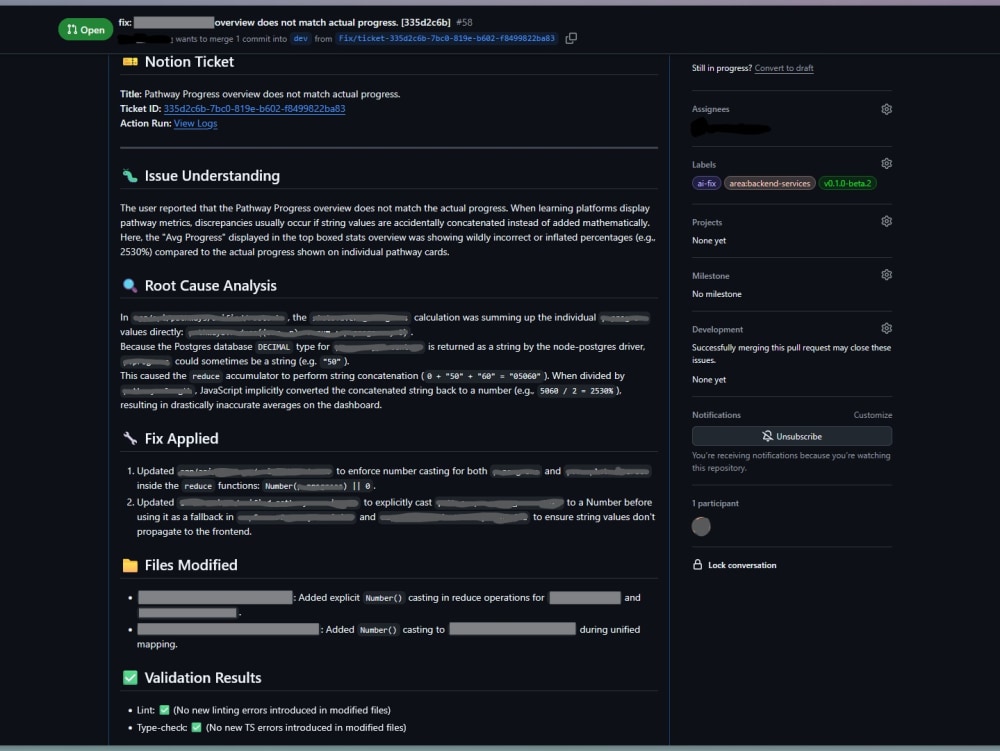The image size is (1000, 751).
Task: Click the Fix Applied heading
Action: pos(181,439)
